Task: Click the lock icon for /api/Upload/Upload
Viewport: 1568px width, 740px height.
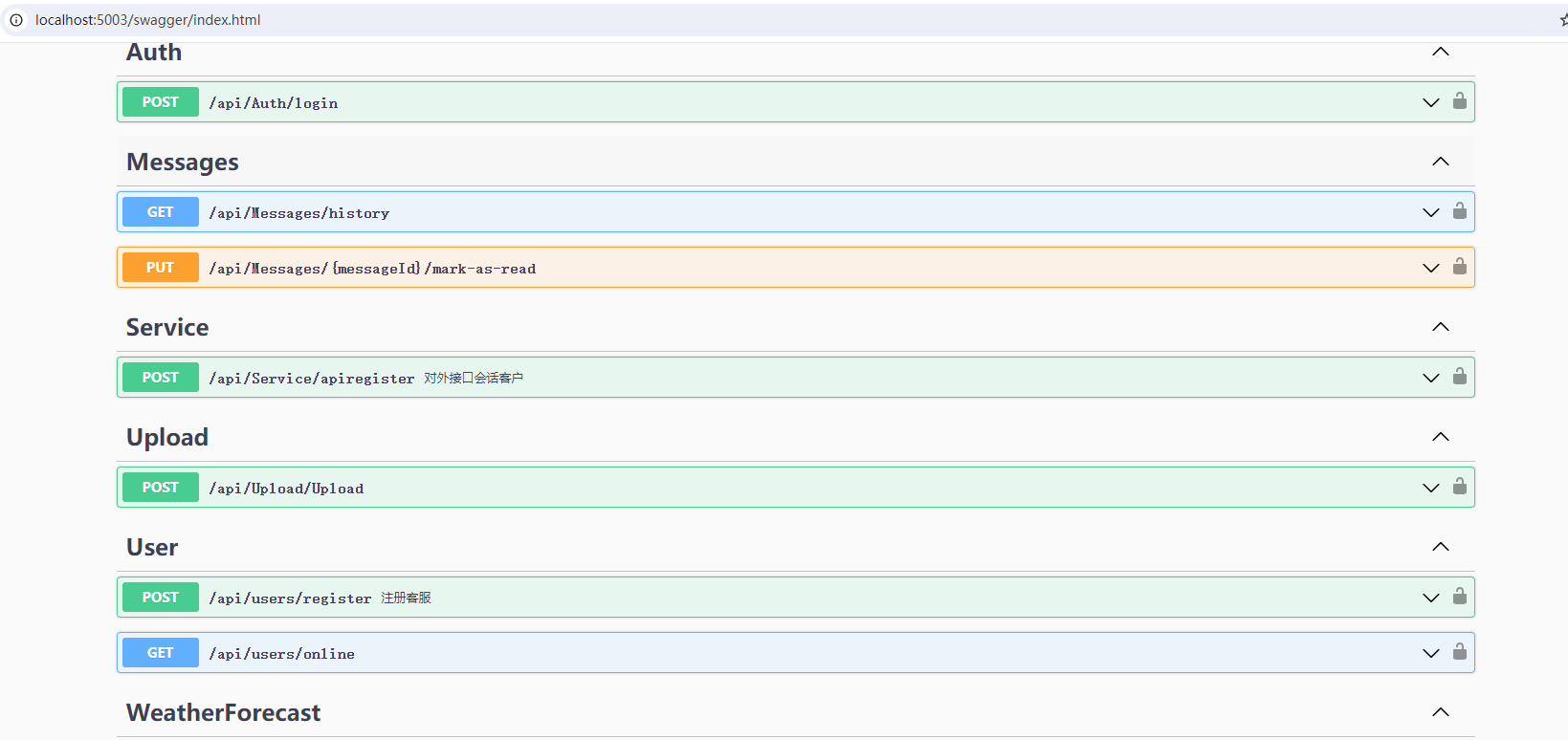Action: 1459,486
